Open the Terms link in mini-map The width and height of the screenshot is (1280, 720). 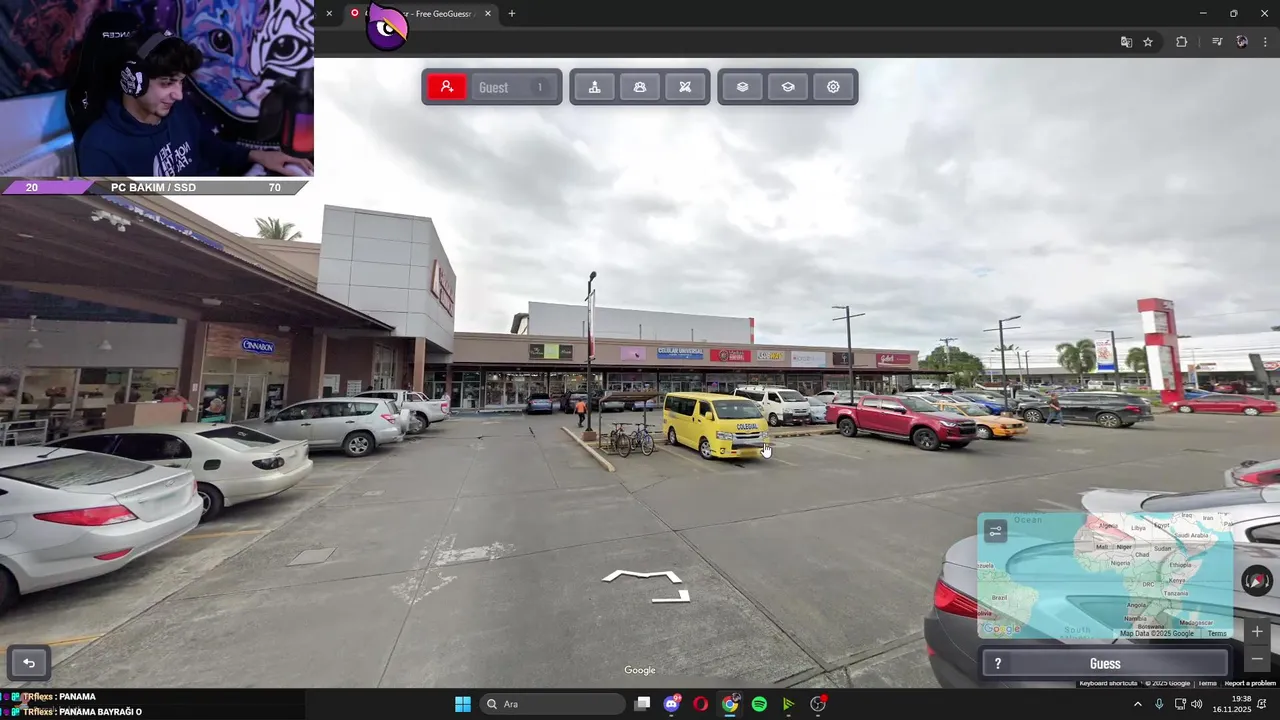(x=1216, y=634)
